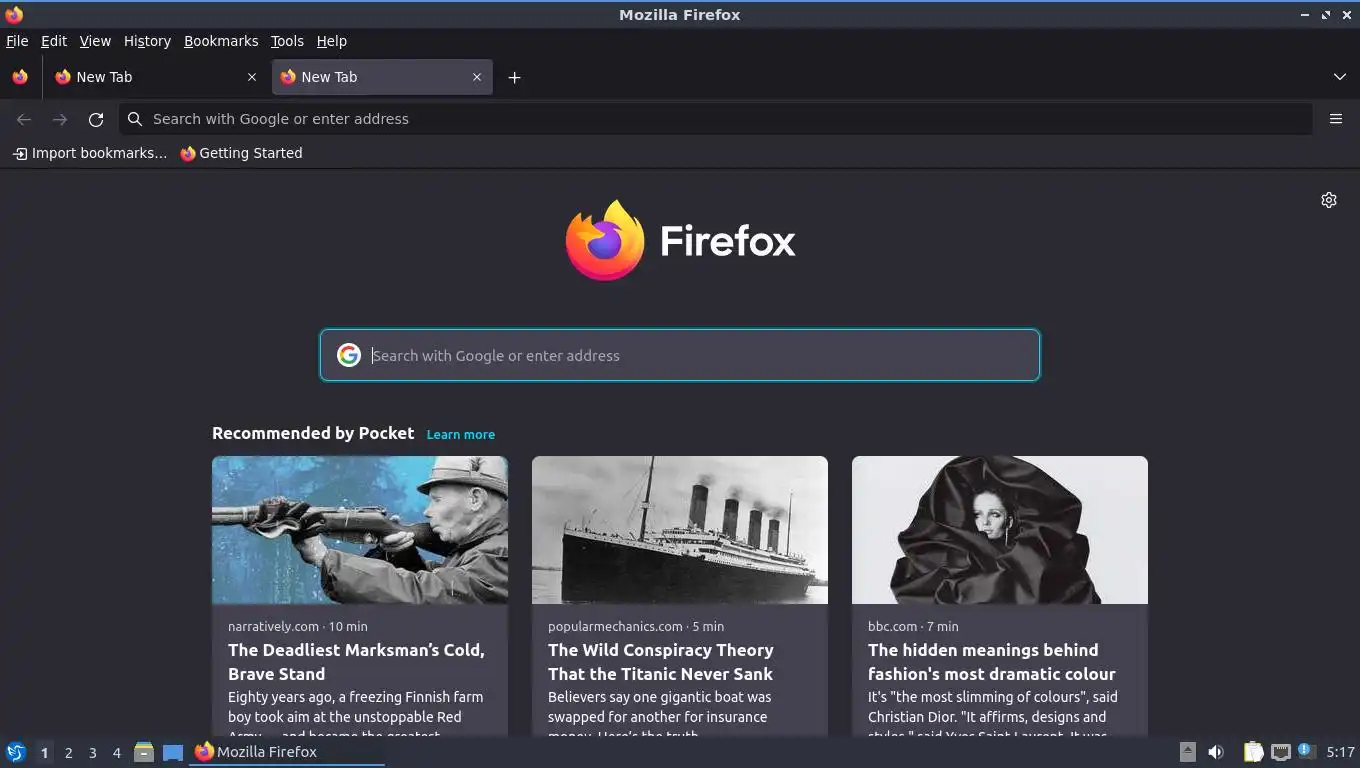Switch to workspace 4
This screenshot has height=768, width=1360.
click(x=116, y=753)
